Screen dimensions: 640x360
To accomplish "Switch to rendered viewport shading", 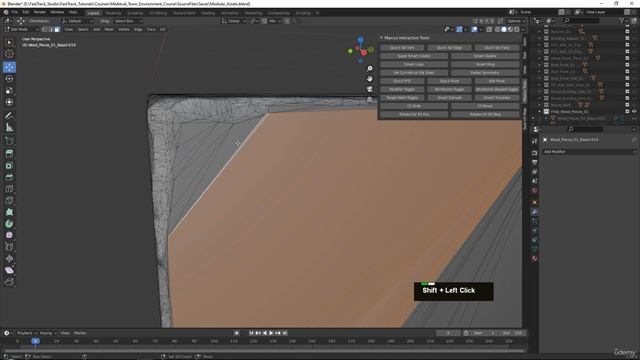I will coord(517,29).
